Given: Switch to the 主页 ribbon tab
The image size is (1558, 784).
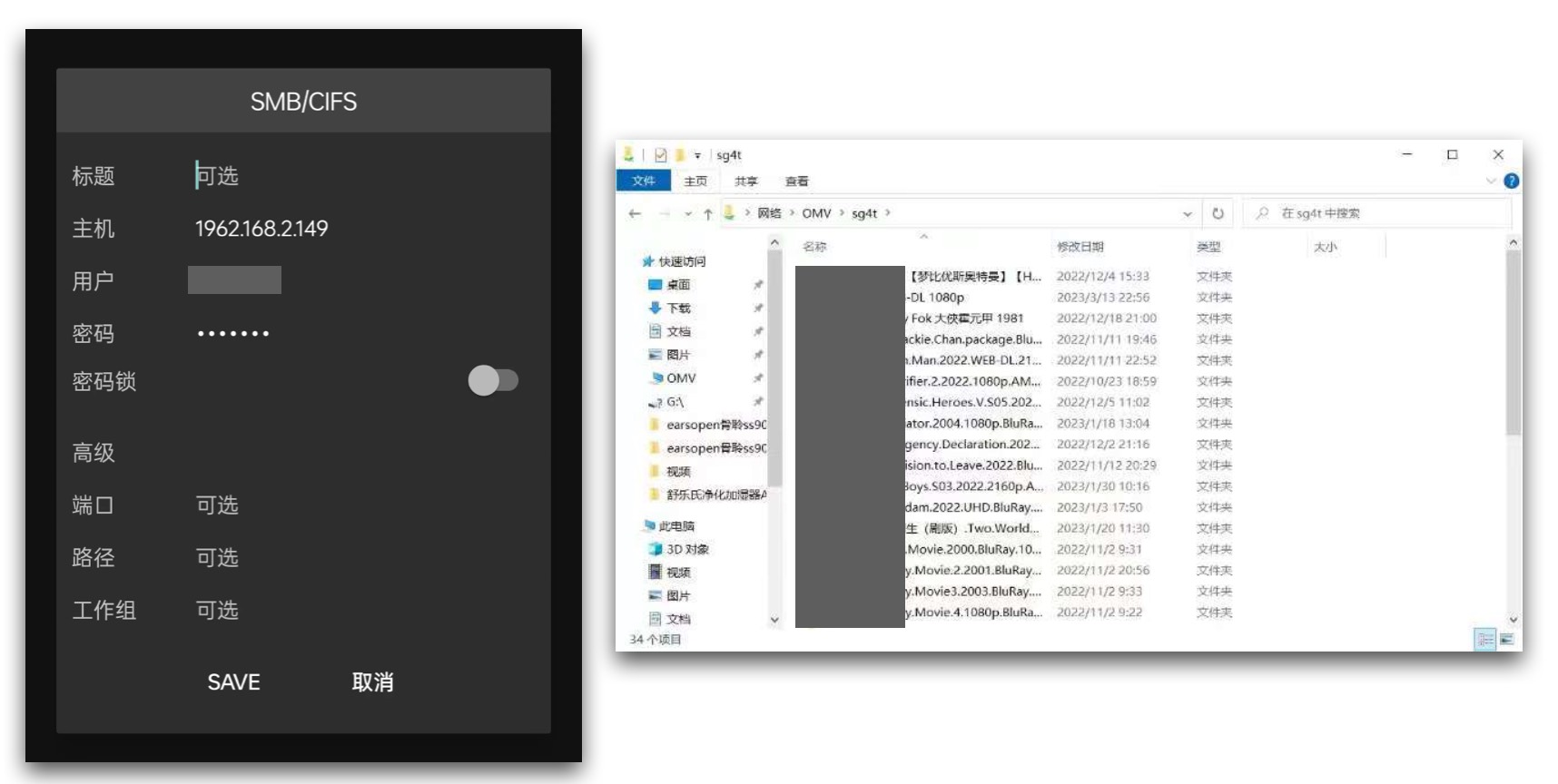Looking at the screenshot, I should (x=695, y=181).
